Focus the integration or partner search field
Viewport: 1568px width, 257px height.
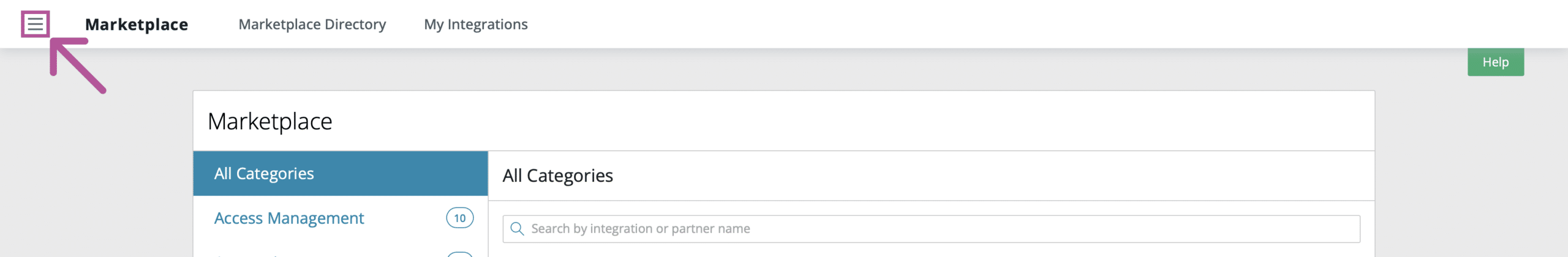coord(931,229)
